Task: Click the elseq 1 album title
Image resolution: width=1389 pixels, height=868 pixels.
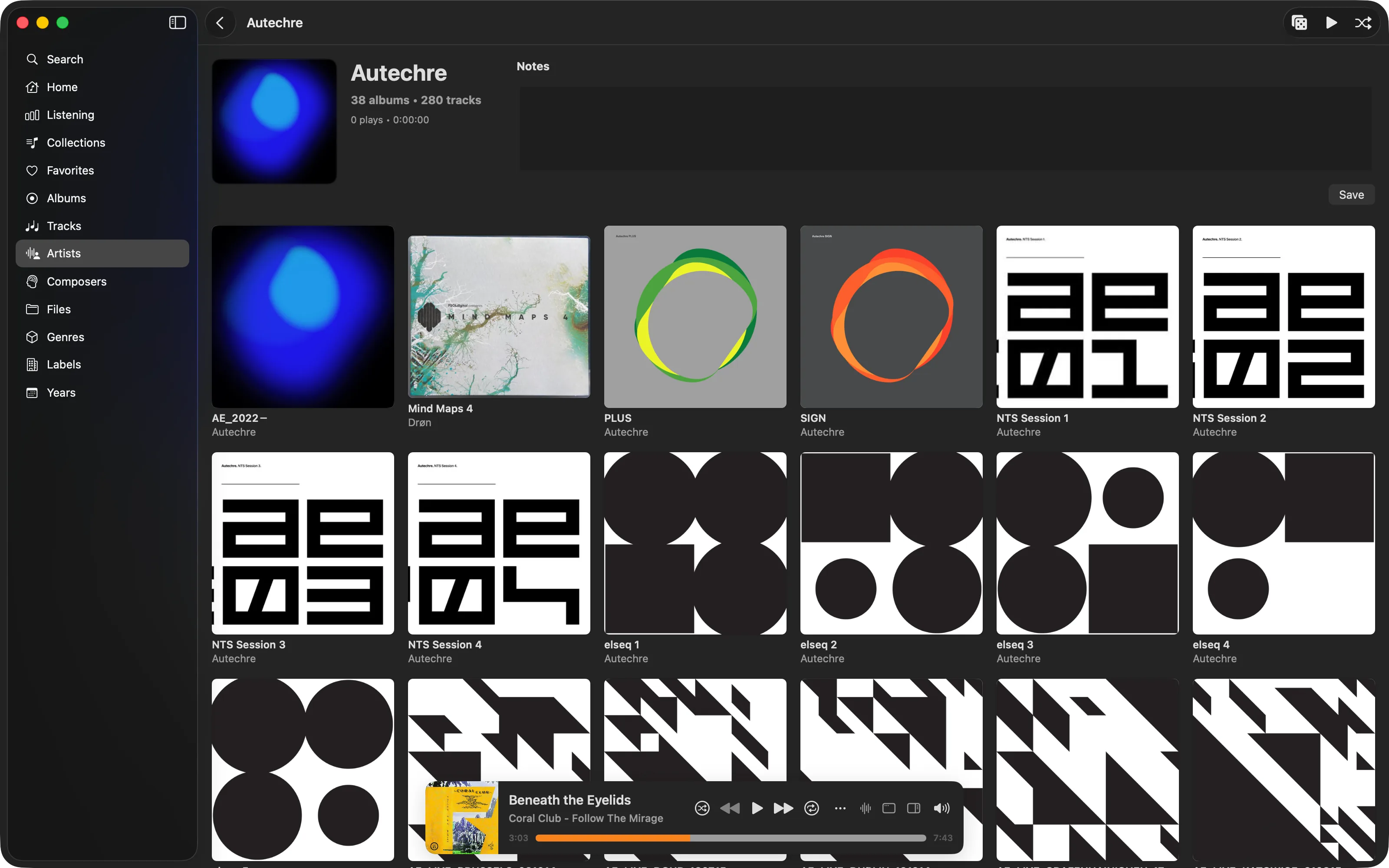Action: [622, 644]
